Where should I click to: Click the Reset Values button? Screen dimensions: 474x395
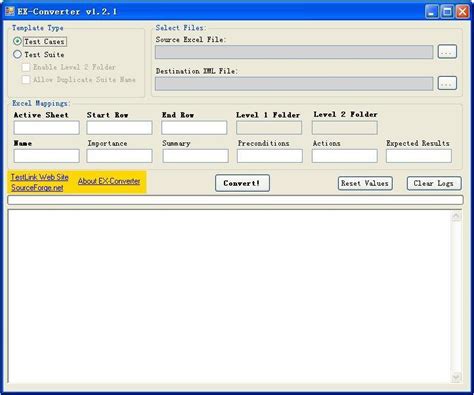[365, 183]
